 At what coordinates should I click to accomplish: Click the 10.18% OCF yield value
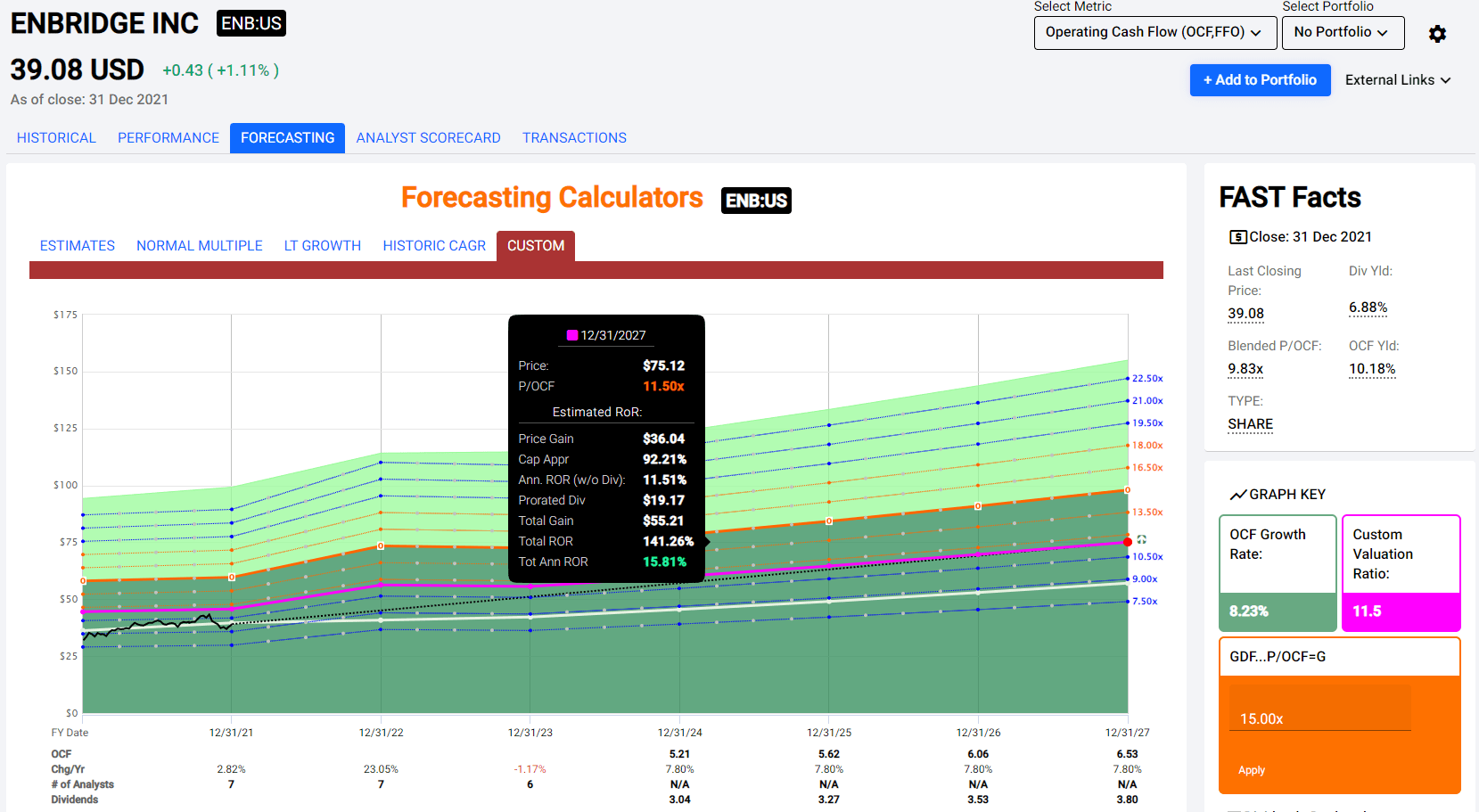[1372, 369]
